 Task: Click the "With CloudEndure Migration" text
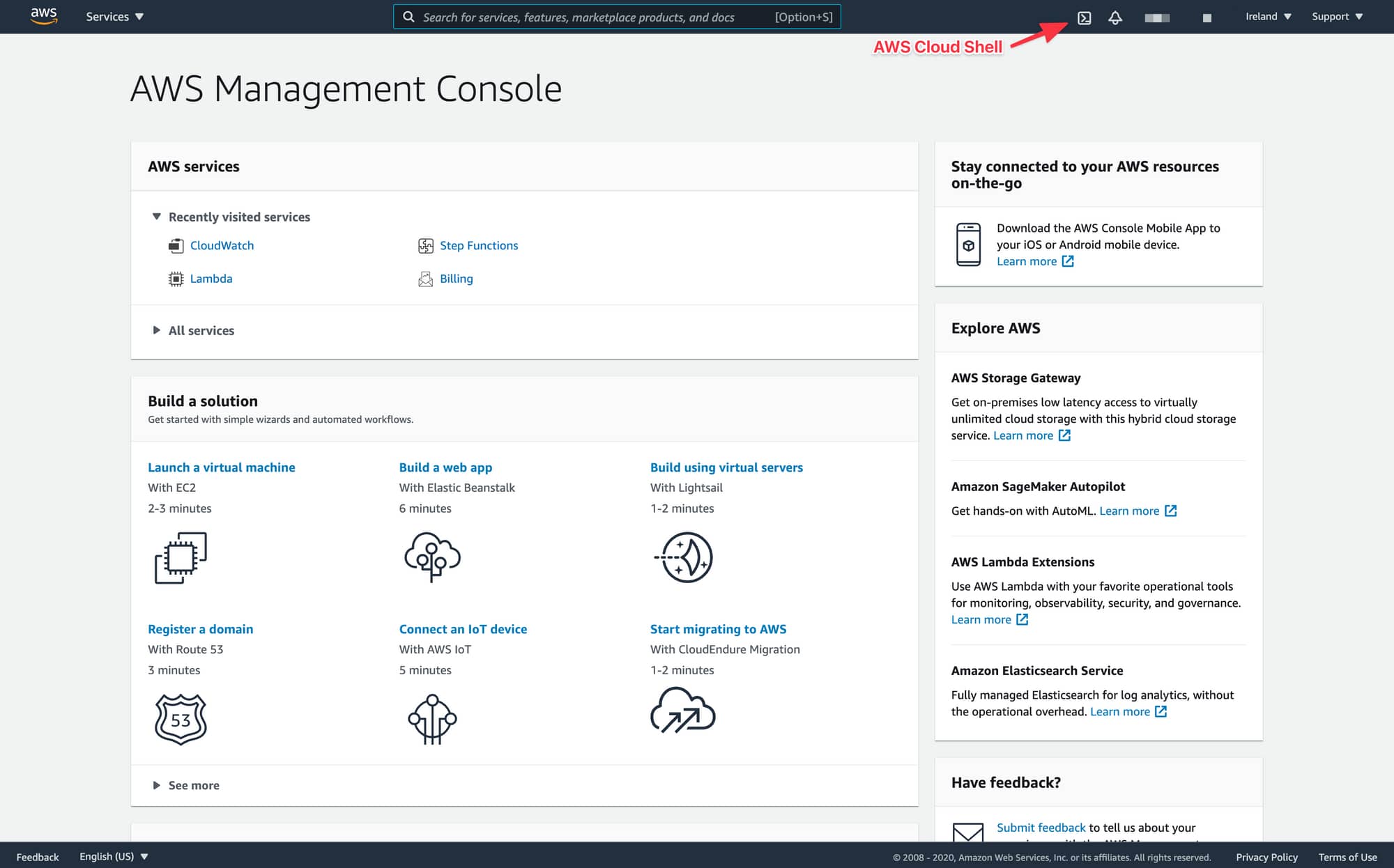point(725,649)
